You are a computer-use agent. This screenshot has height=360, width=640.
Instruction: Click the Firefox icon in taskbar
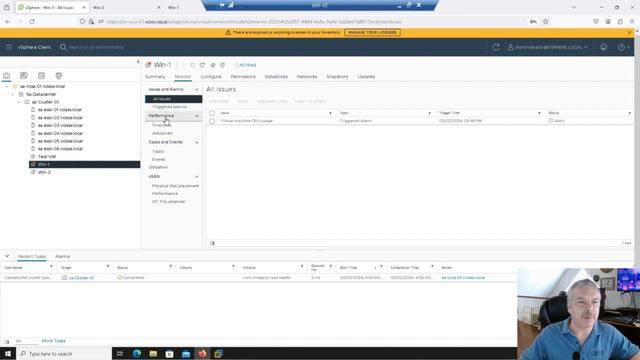tap(202, 353)
